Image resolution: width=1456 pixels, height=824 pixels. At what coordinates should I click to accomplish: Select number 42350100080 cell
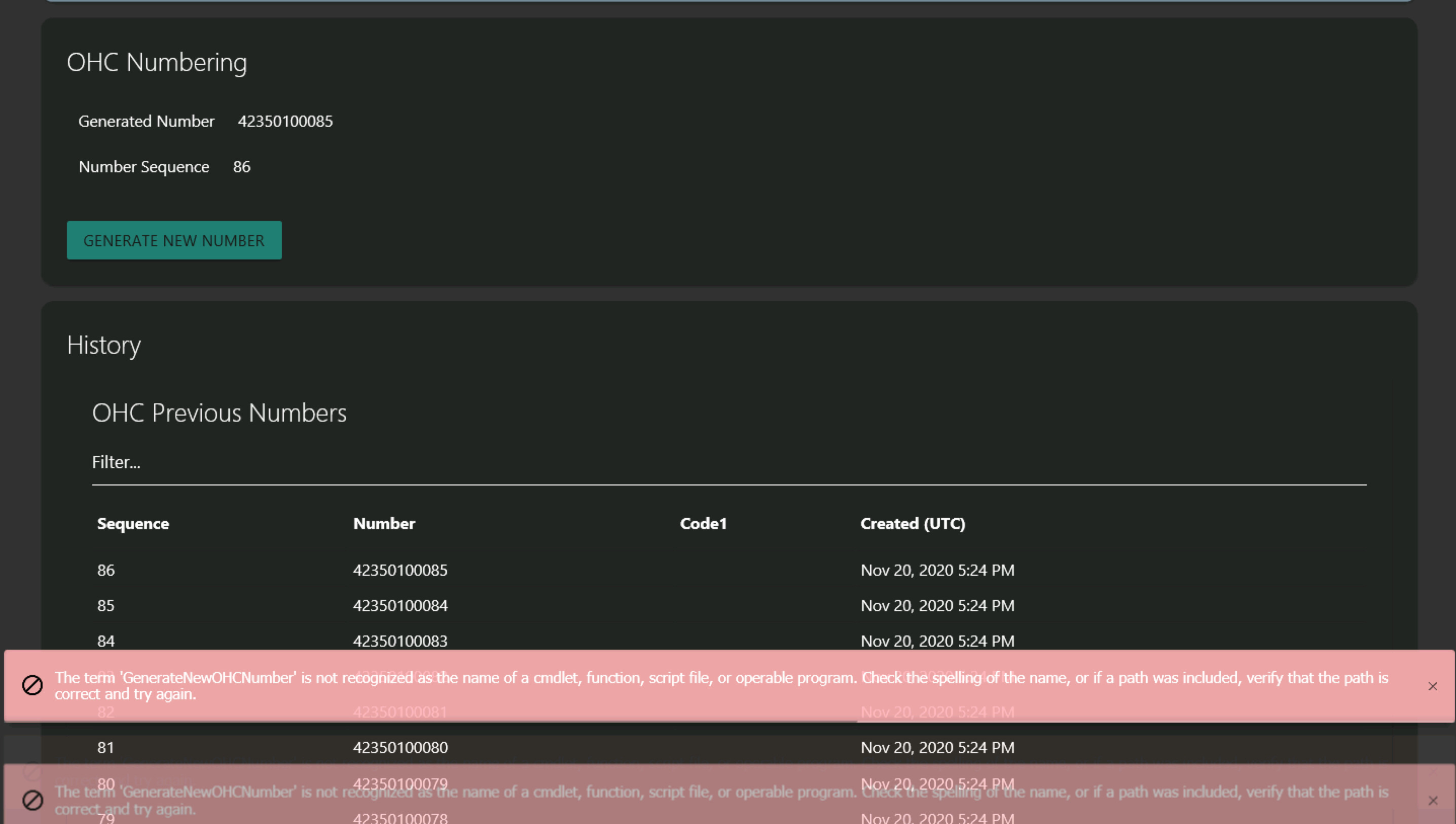tap(400, 747)
